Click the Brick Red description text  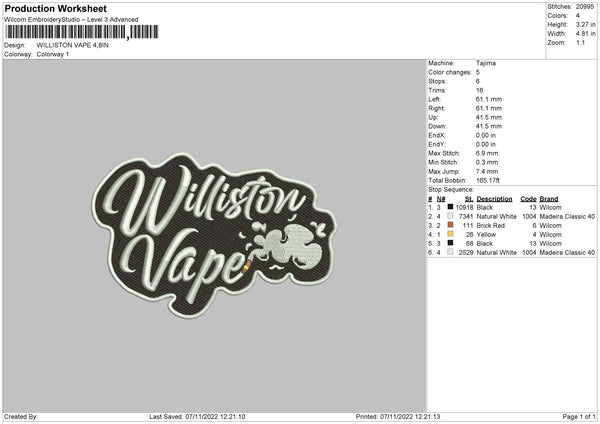491,225
